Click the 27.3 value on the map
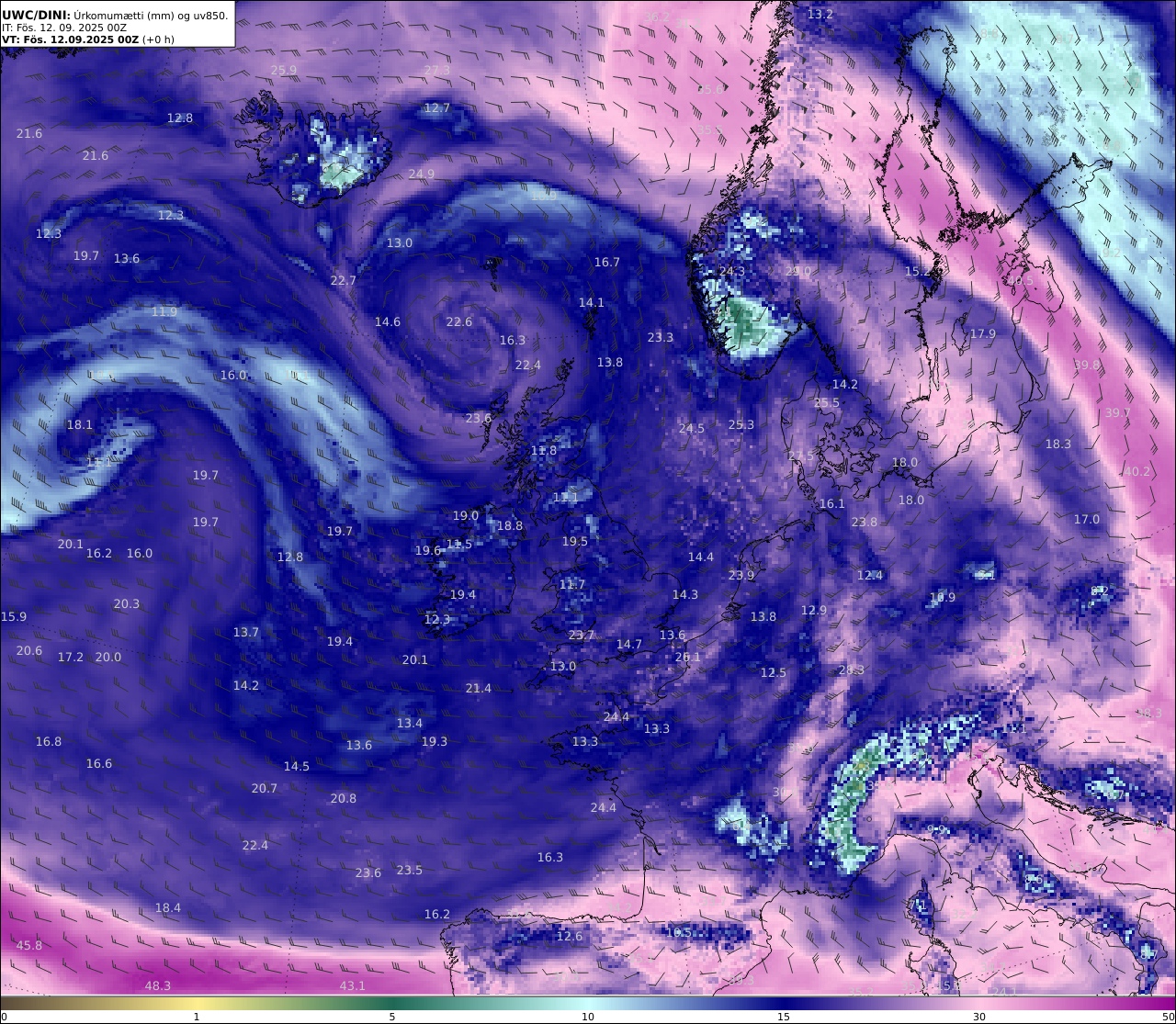The image size is (1176, 1024). (x=437, y=71)
